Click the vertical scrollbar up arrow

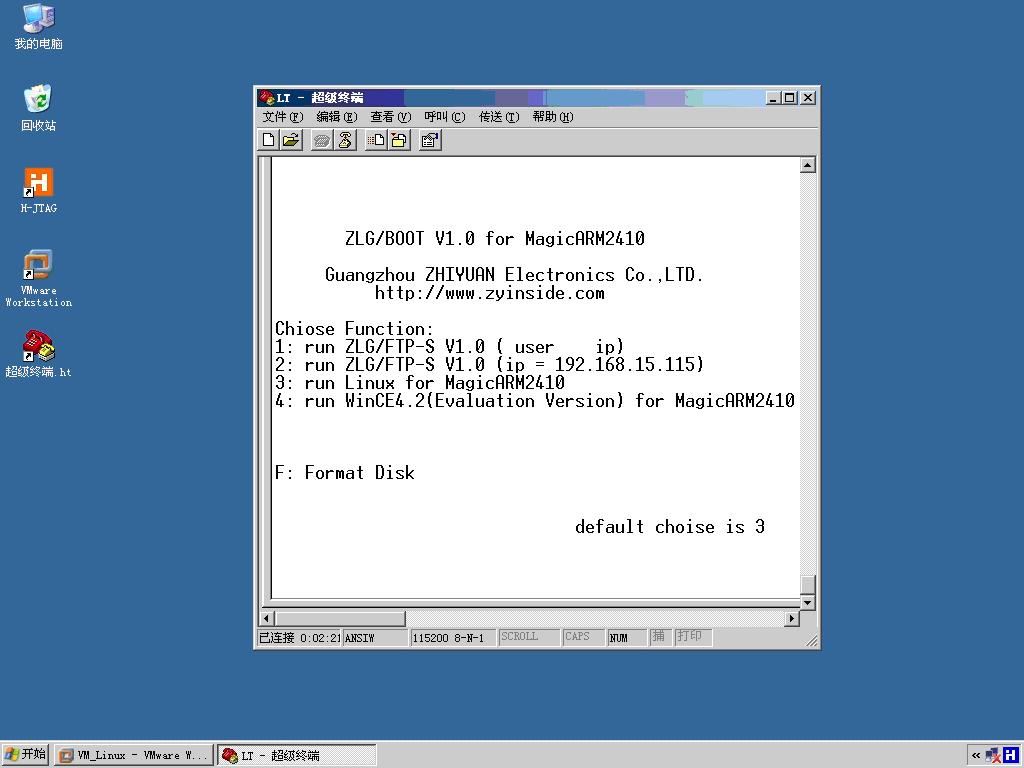click(808, 165)
